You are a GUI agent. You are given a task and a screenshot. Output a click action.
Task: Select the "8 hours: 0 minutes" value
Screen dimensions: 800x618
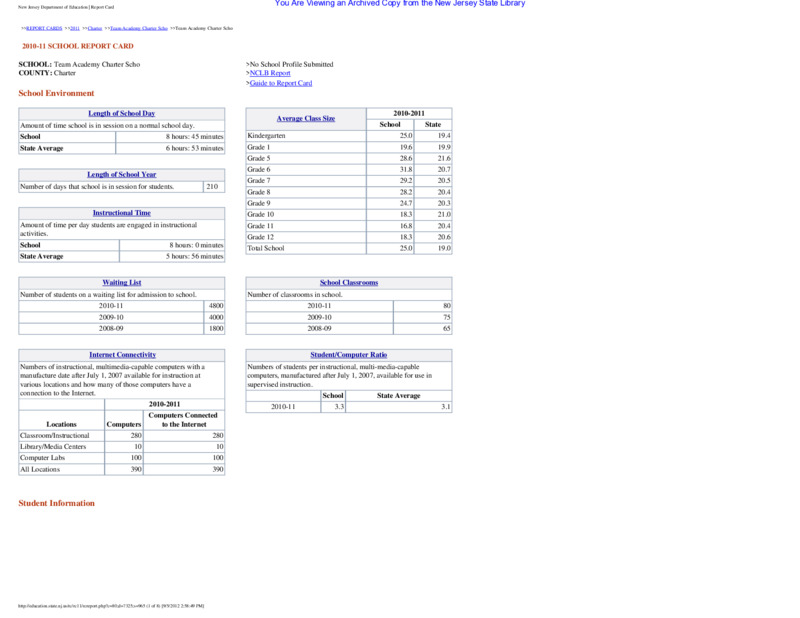196,245
